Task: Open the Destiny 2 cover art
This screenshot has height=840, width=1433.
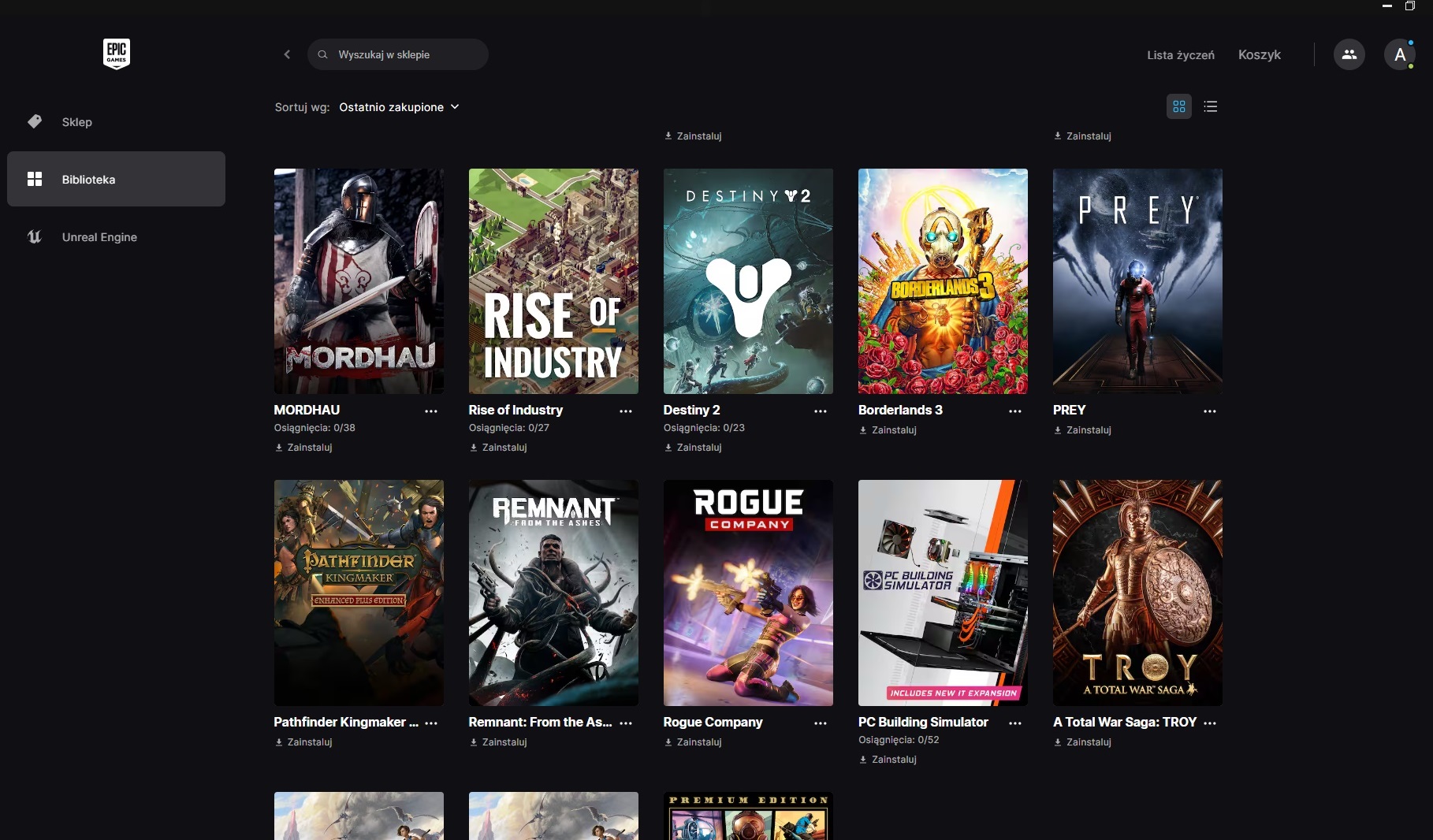Action: tap(748, 281)
